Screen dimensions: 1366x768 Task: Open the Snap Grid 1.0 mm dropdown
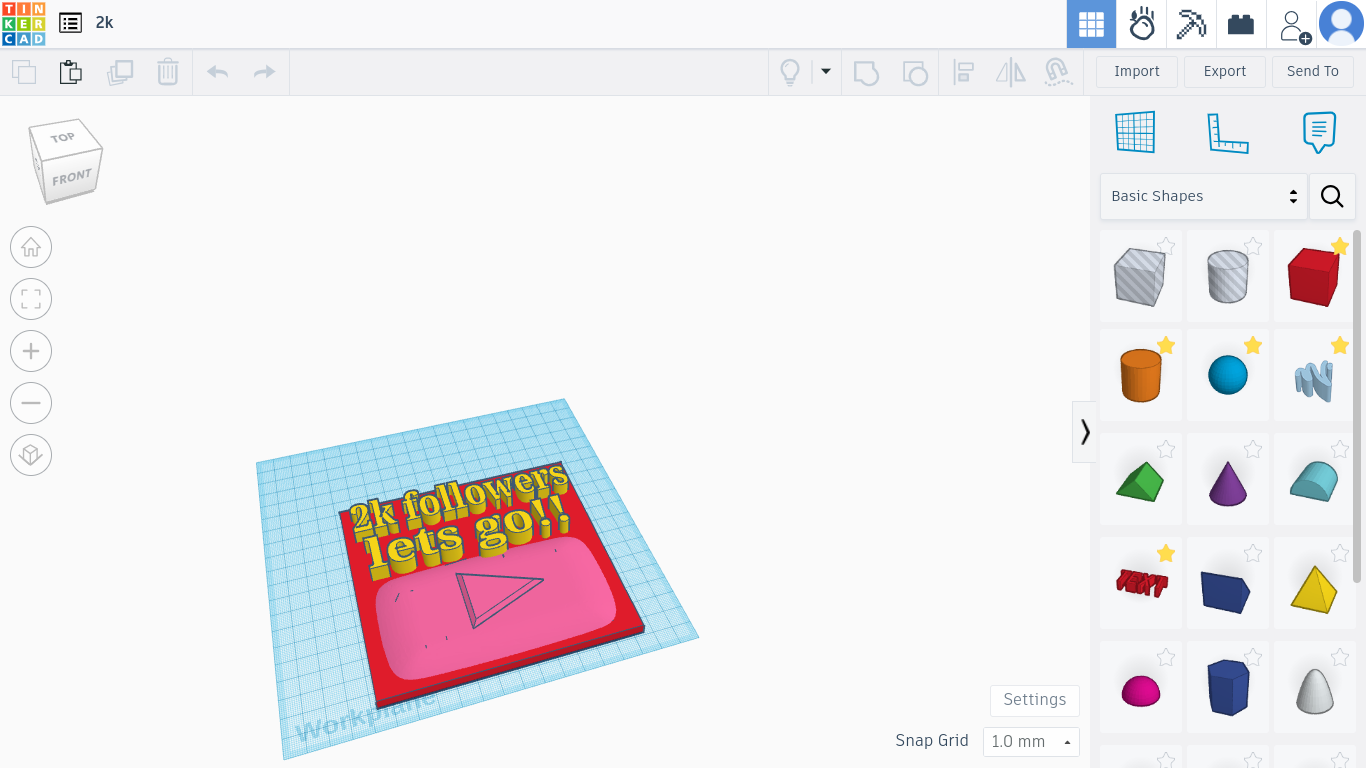tap(1031, 742)
